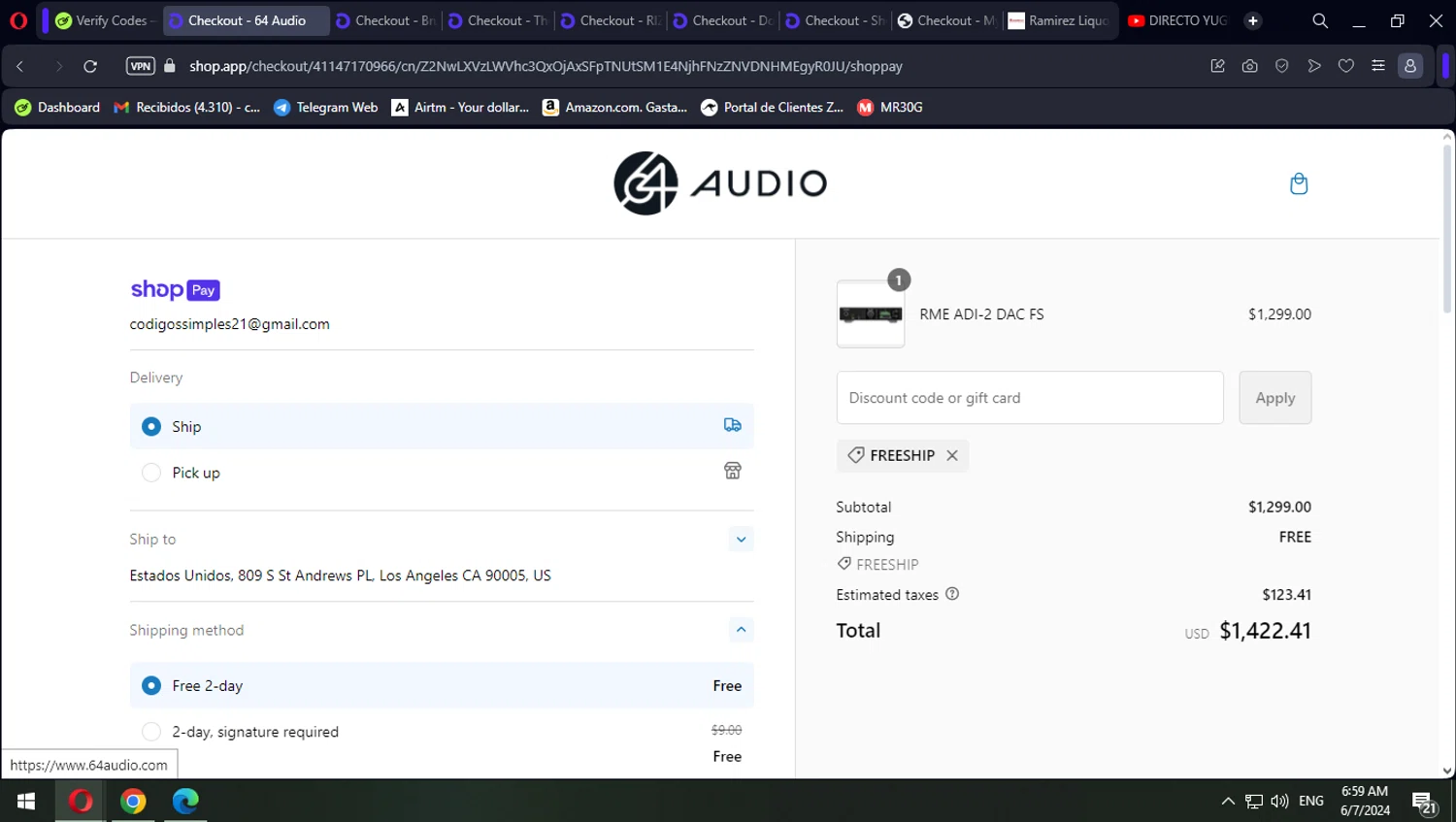Select the Ship delivery option

point(442,426)
